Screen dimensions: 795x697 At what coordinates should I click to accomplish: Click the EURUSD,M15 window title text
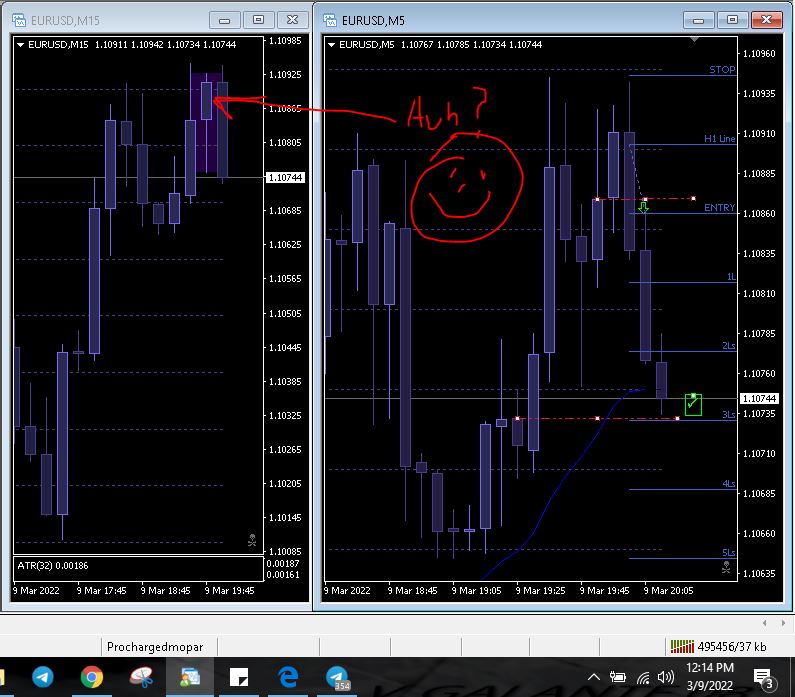(65, 20)
